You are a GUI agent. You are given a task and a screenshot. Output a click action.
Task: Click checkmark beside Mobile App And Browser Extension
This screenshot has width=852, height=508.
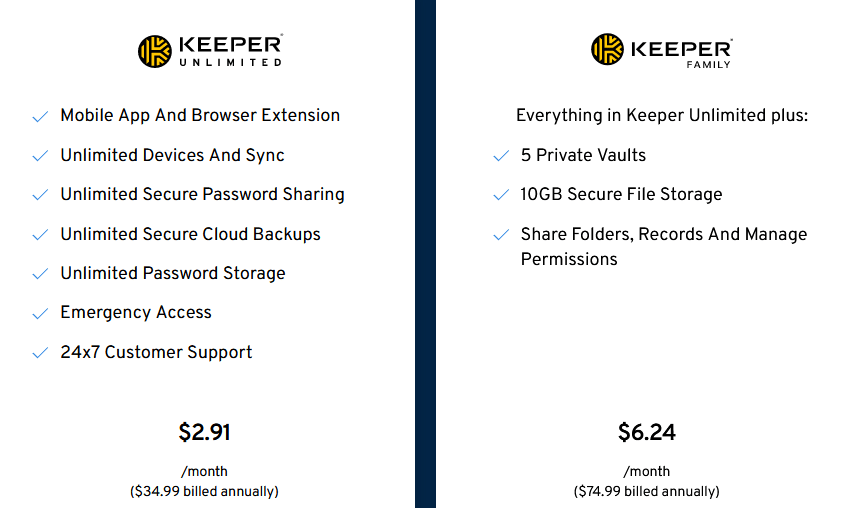point(40,116)
